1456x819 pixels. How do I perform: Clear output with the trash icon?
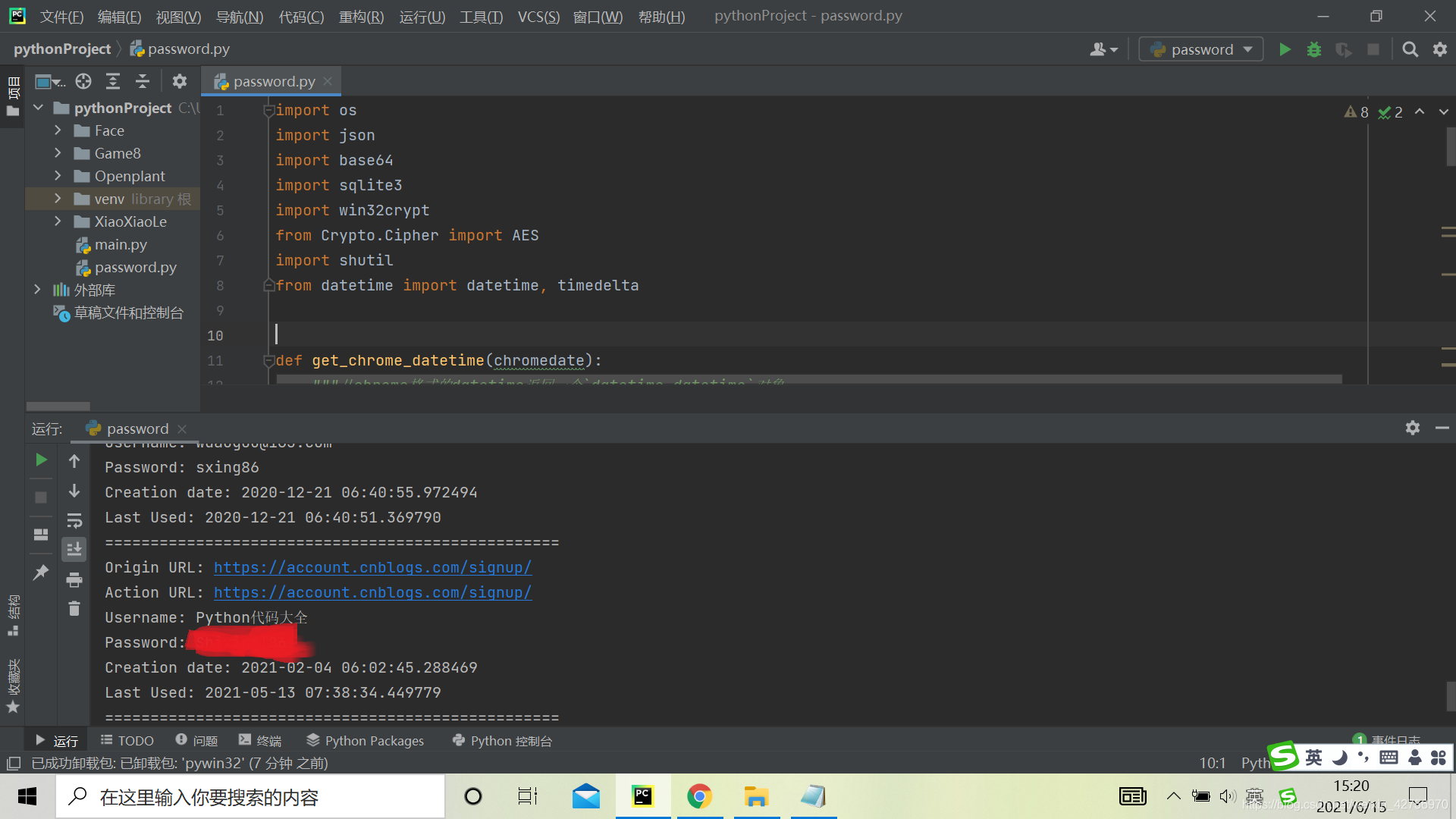(74, 609)
